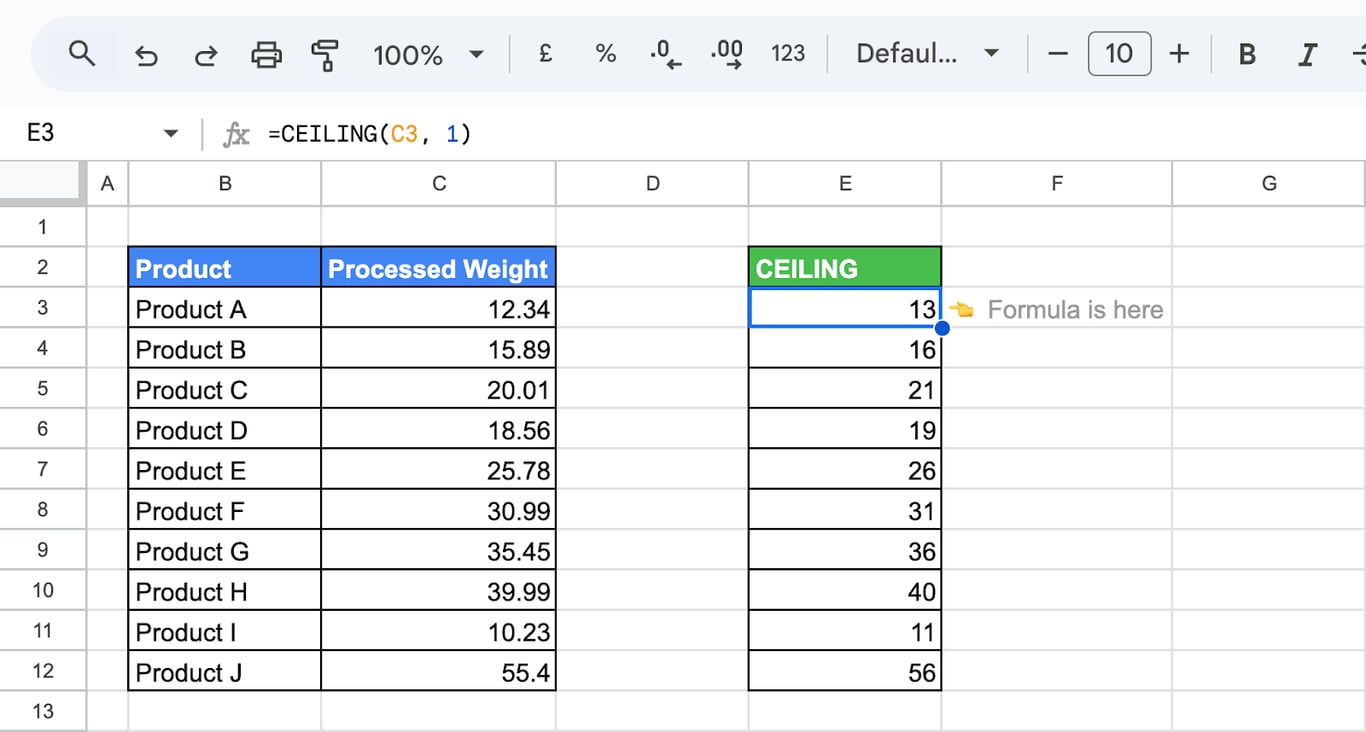The width and height of the screenshot is (1366, 732).
Task: Select column F header
Action: click(1057, 184)
